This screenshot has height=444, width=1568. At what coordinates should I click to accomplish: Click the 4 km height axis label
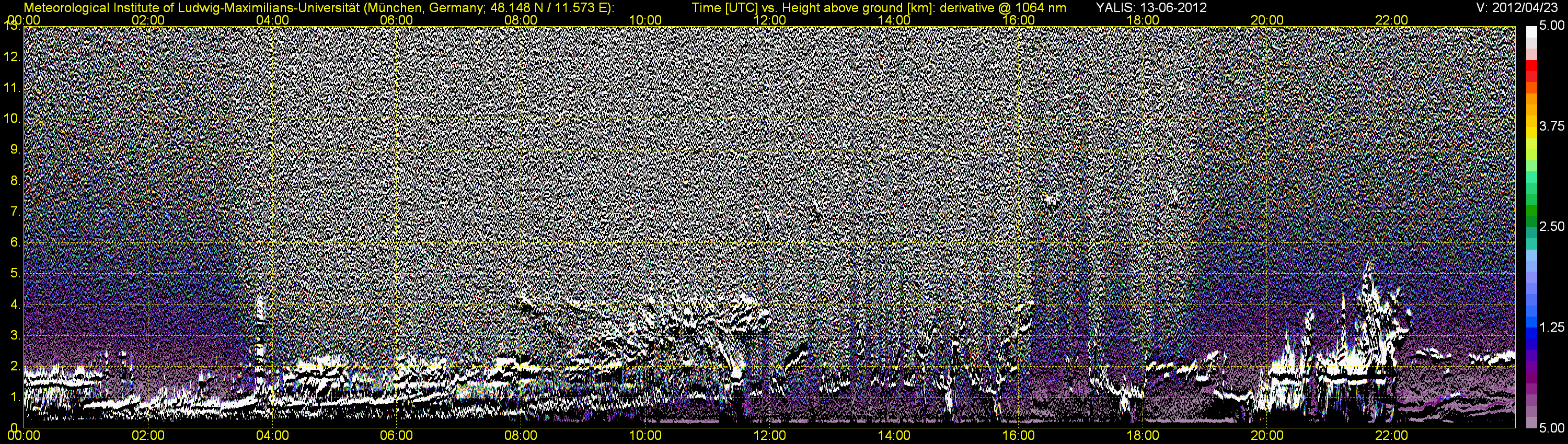15,304
